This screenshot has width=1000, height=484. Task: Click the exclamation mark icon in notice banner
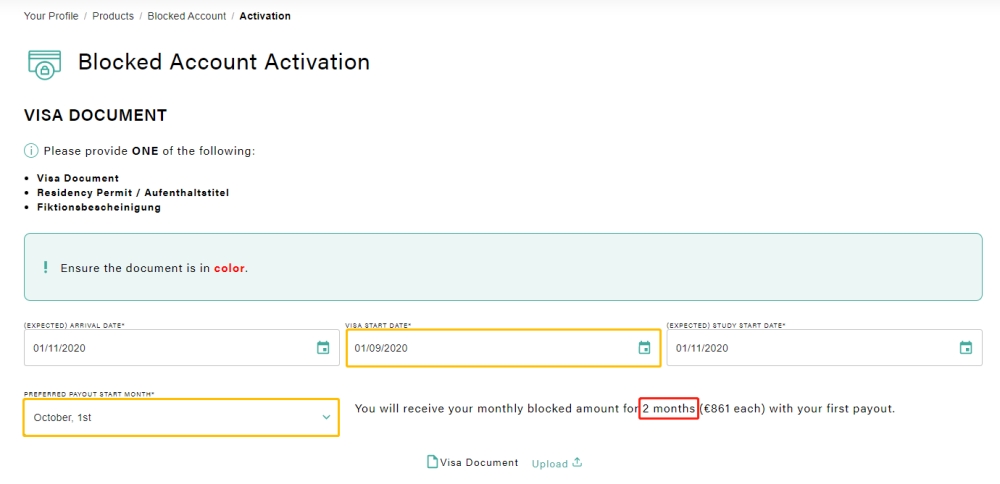tap(45, 267)
